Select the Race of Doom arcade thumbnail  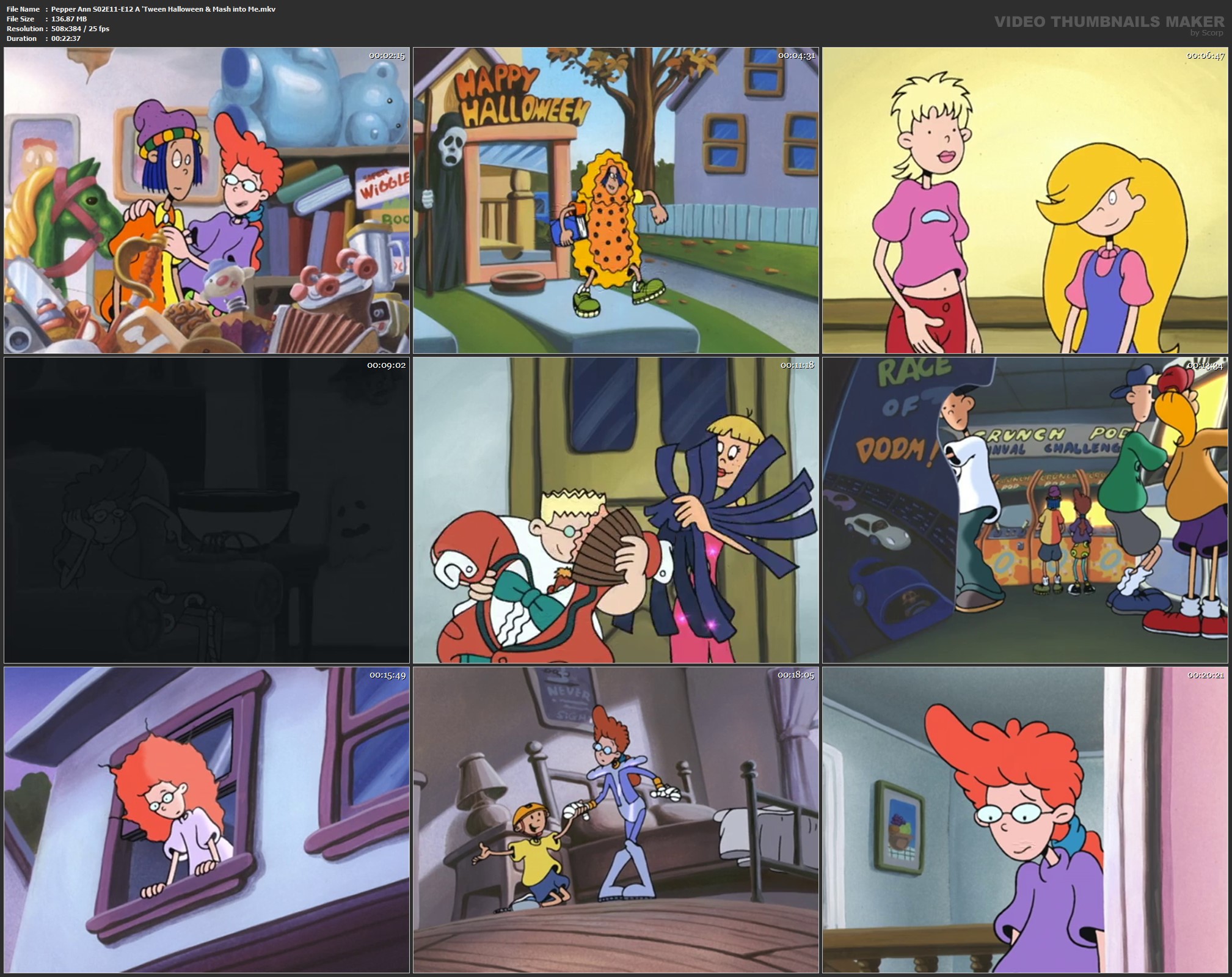(1025, 510)
